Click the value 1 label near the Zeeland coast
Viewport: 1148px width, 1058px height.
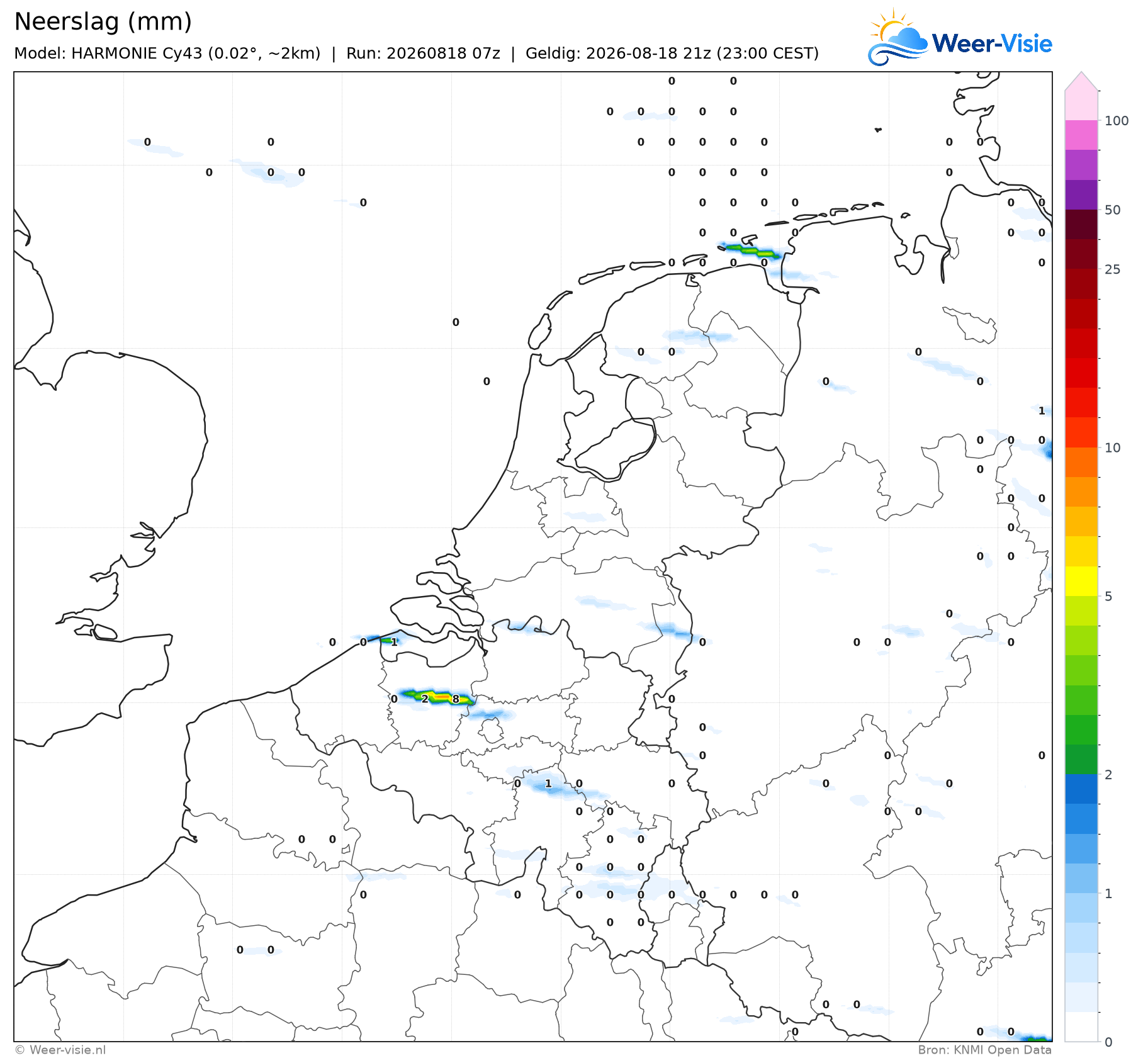[x=394, y=642]
